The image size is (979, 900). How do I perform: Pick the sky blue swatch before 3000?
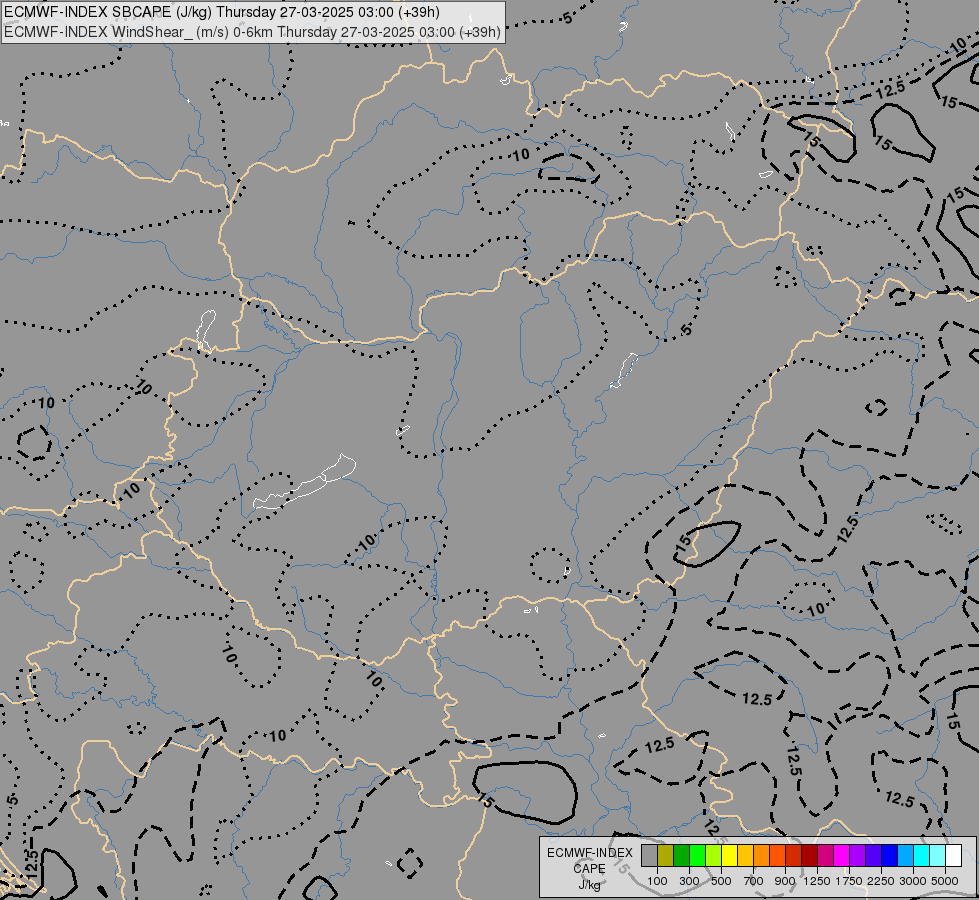905,855
